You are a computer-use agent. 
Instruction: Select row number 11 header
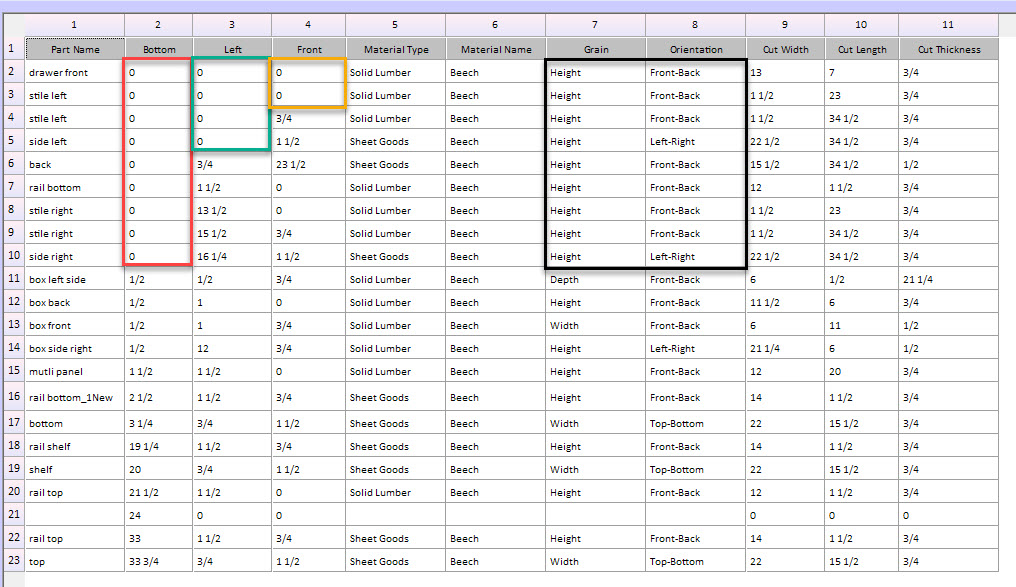[14, 279]
